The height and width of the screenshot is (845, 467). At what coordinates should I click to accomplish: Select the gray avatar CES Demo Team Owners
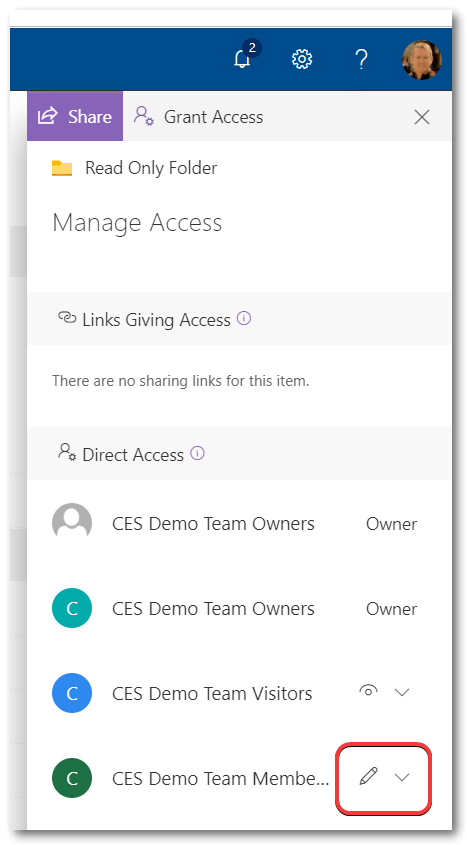[x=72, y=523]
